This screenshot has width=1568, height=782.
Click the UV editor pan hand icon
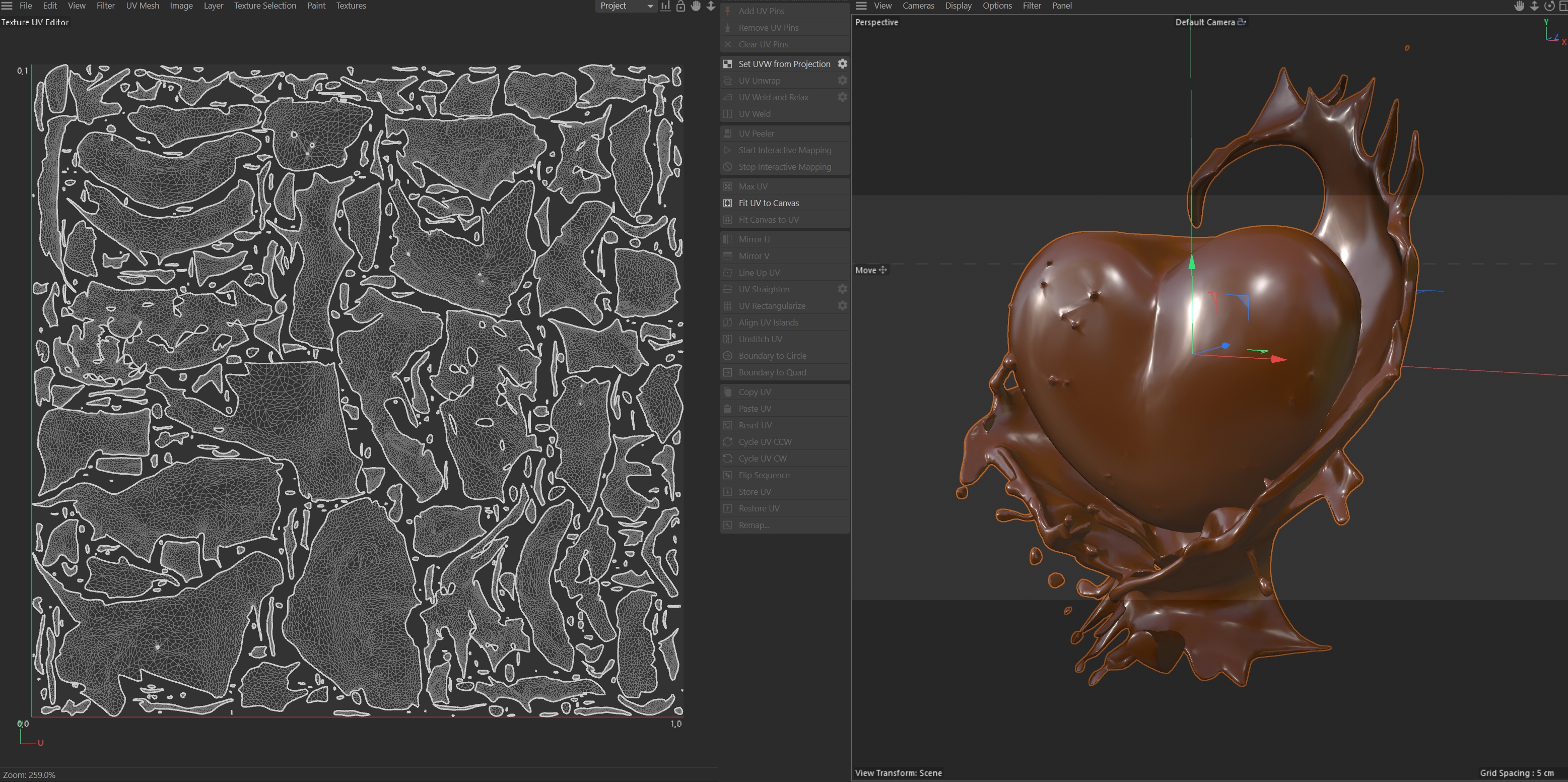click(696, 6)
